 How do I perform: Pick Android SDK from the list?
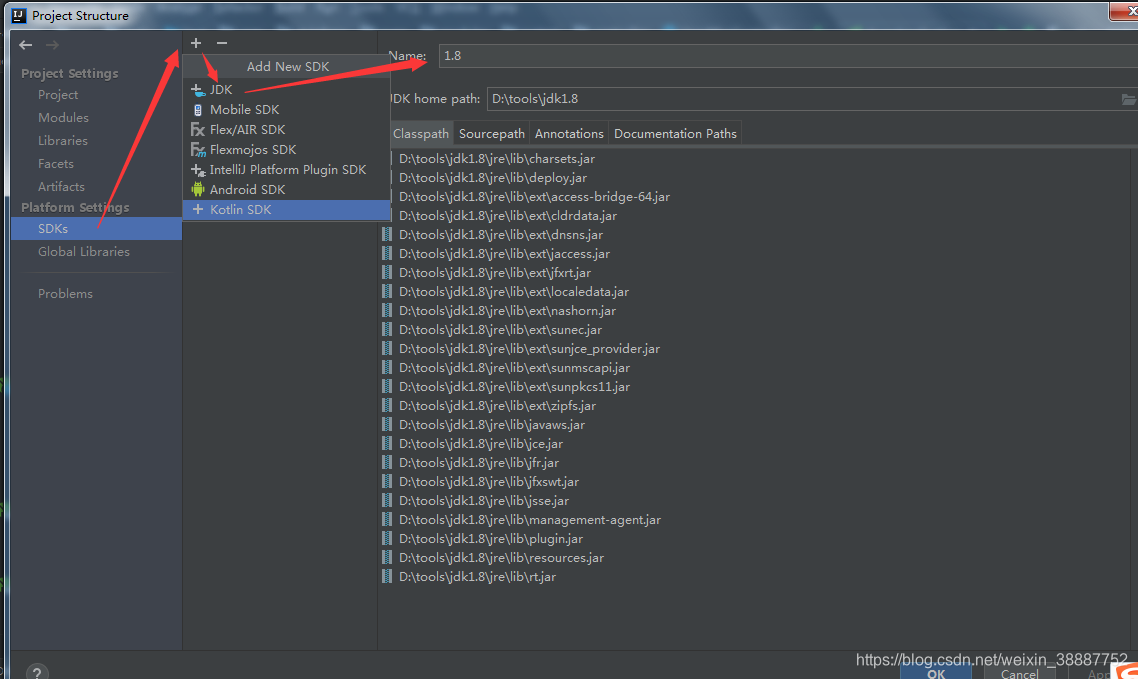(x=286, y=189)
